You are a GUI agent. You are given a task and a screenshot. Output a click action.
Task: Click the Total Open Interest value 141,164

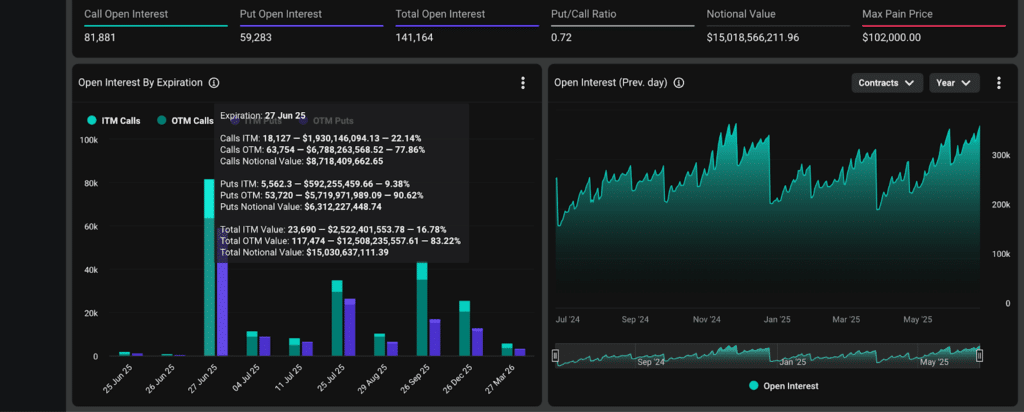414,38
